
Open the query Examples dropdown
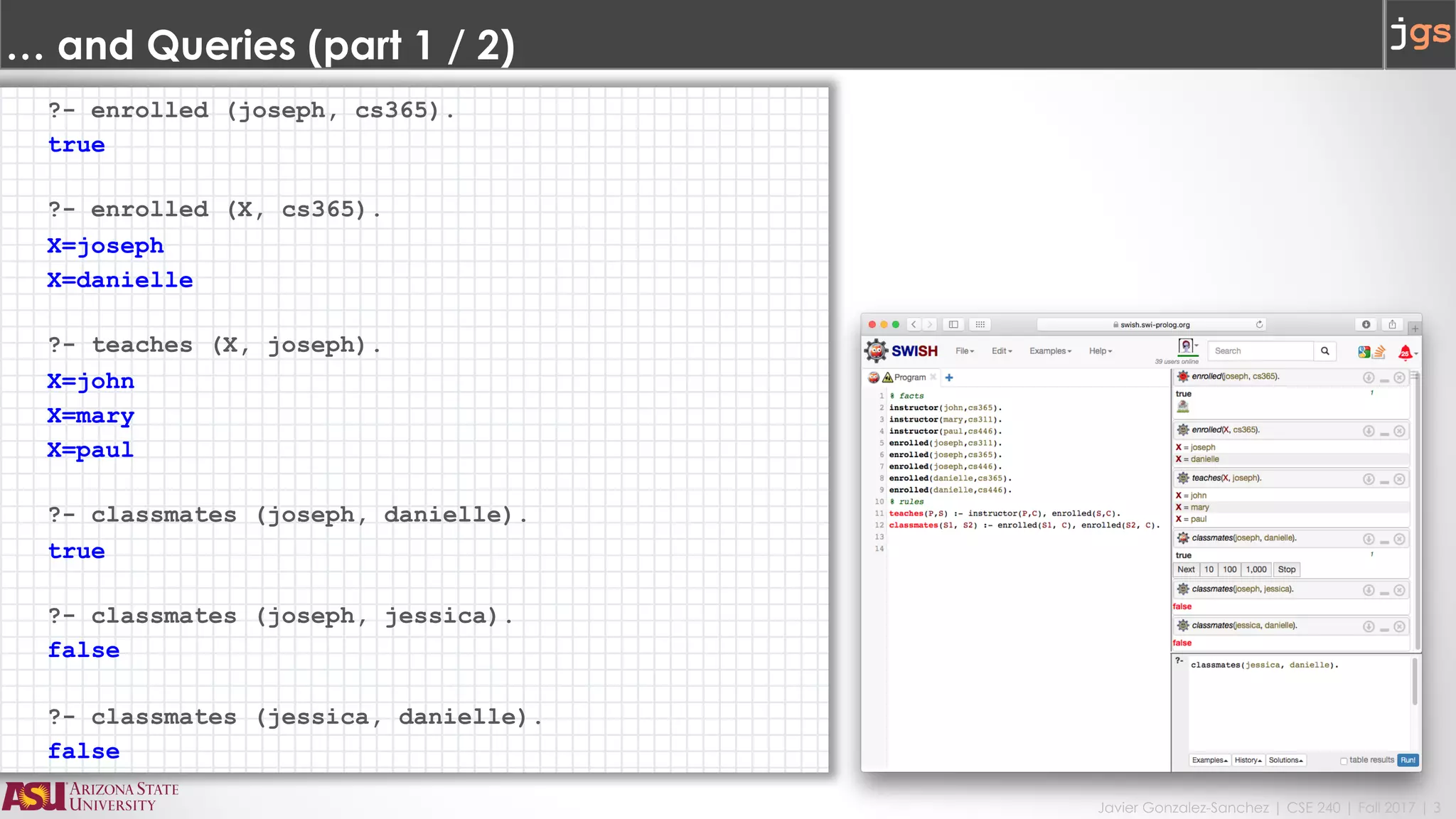(x=1209, y=760)
